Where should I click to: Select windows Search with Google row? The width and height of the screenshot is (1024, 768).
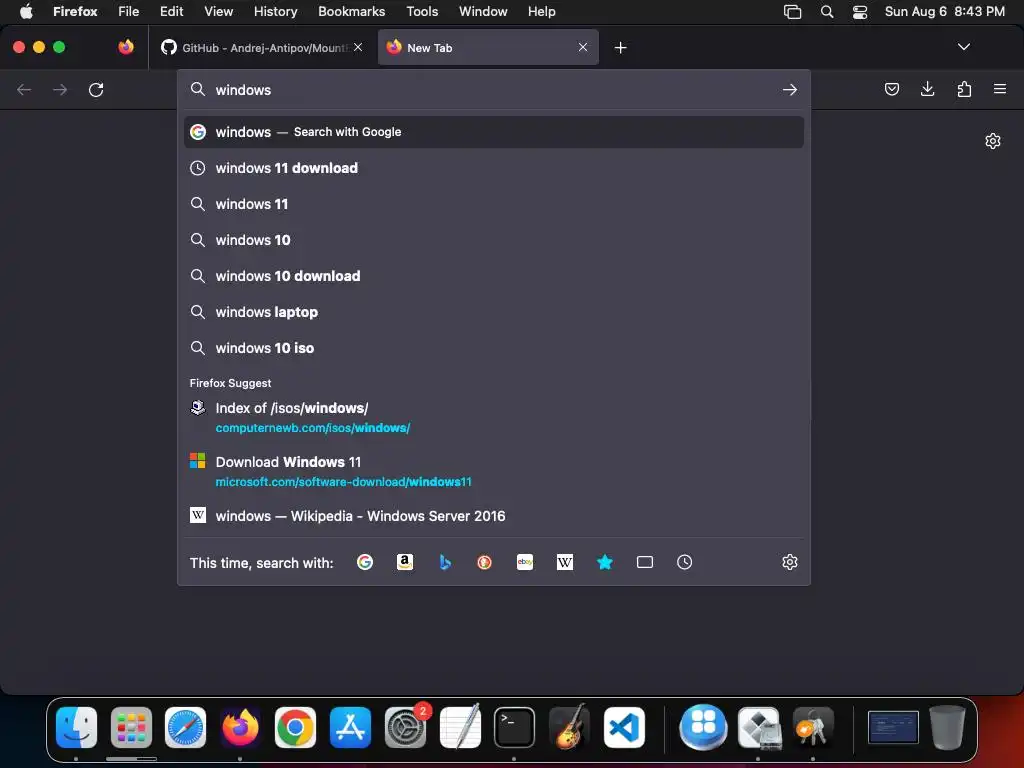point(494,132)
